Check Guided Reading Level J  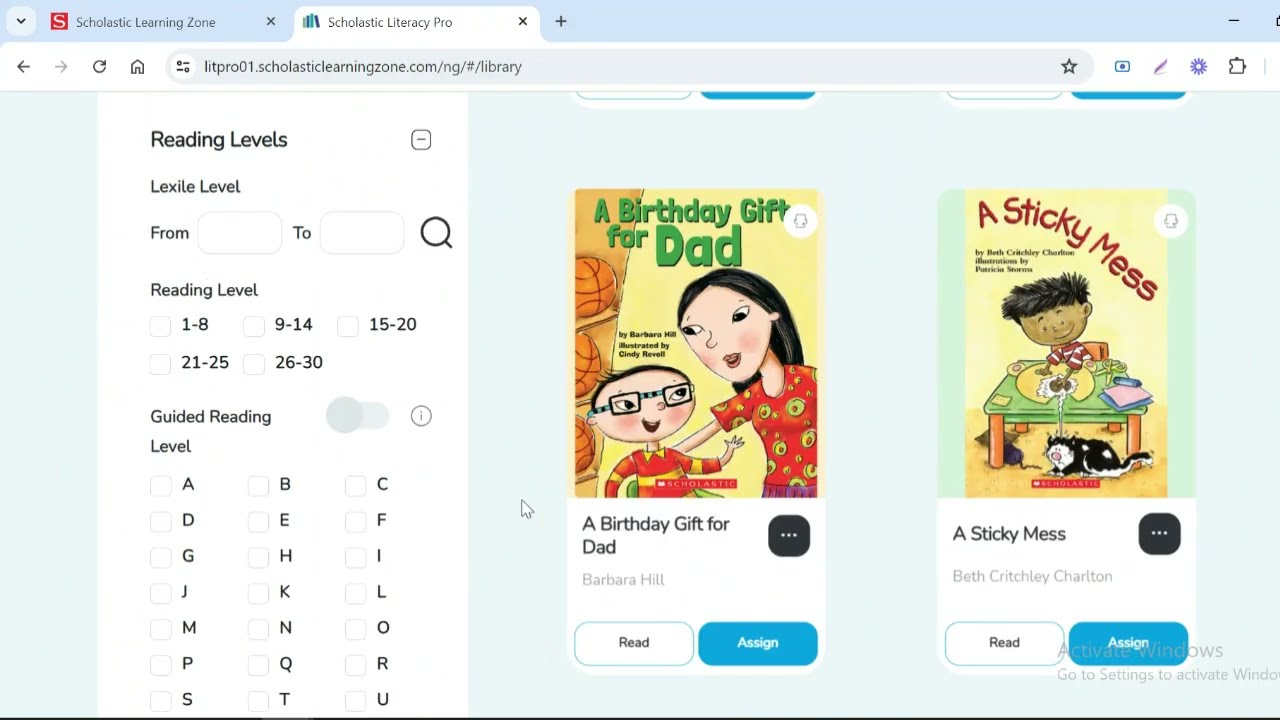coord(161,593)
